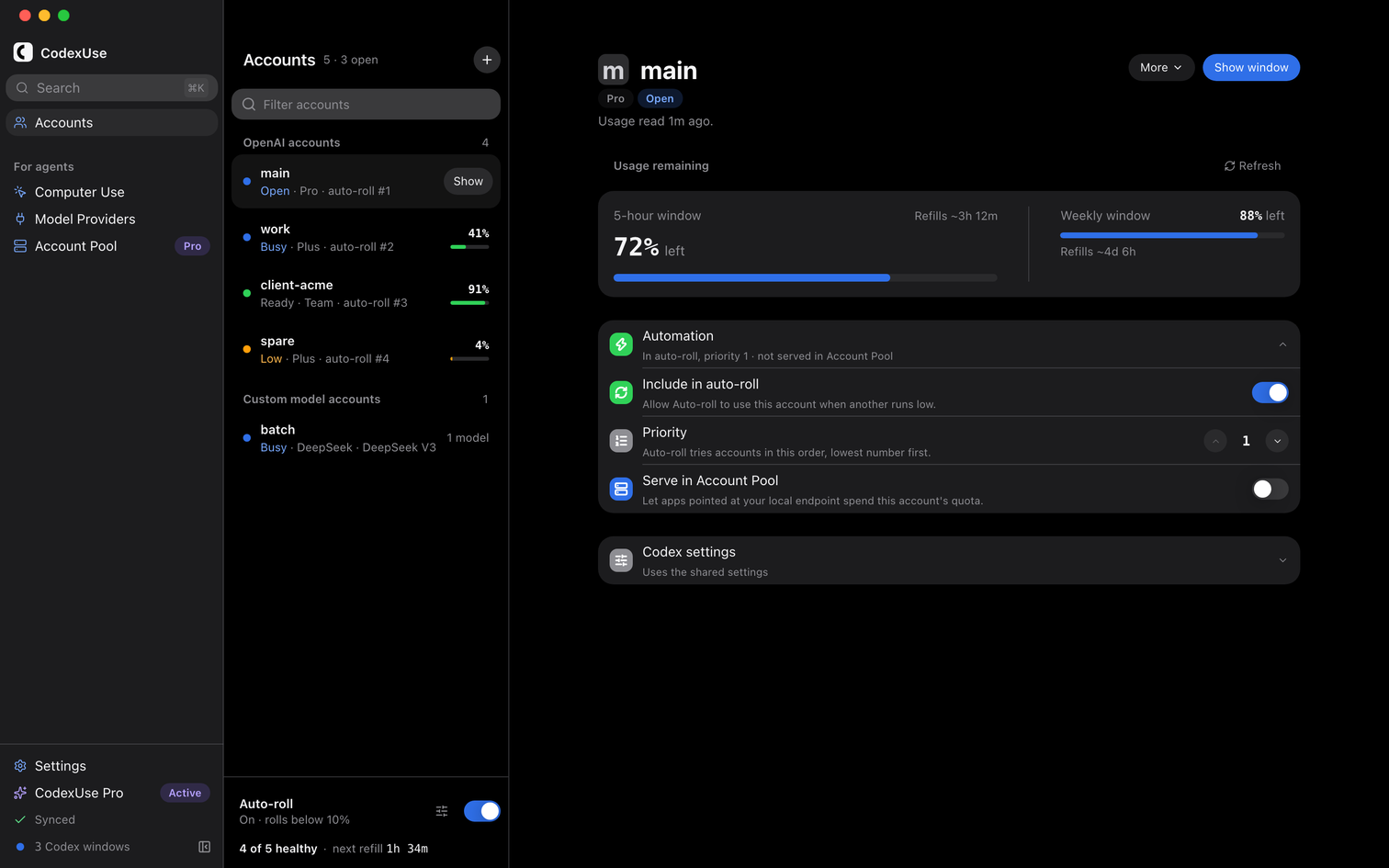Select the client-acme account row
Screen dimensions: 1389x868
coord(366,294)
